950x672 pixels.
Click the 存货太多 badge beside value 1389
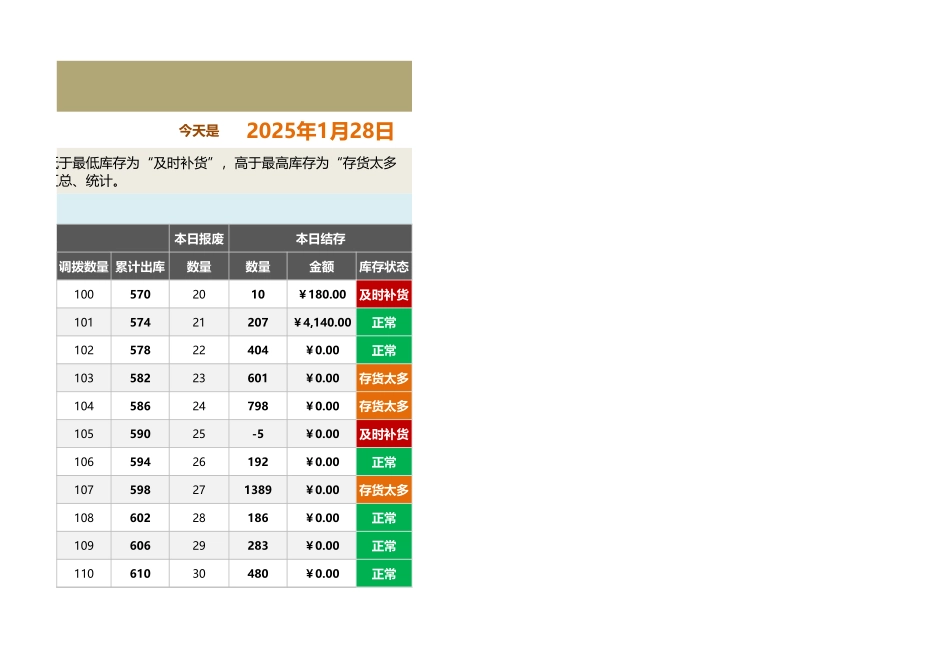click(384, 489)
